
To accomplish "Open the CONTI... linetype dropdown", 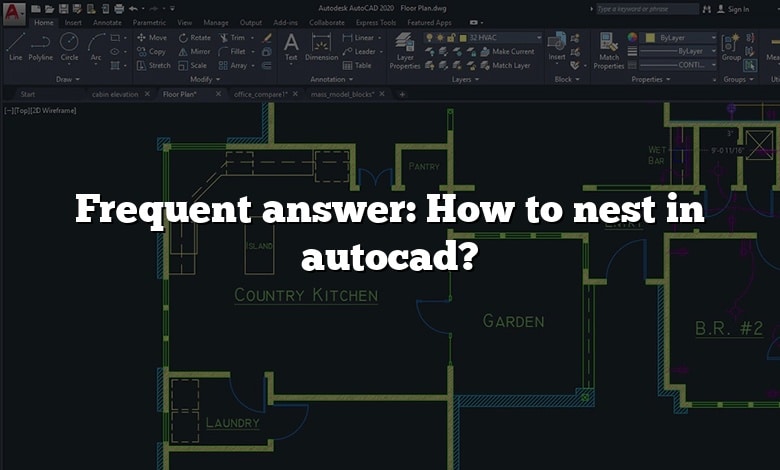I will [678, 65].
